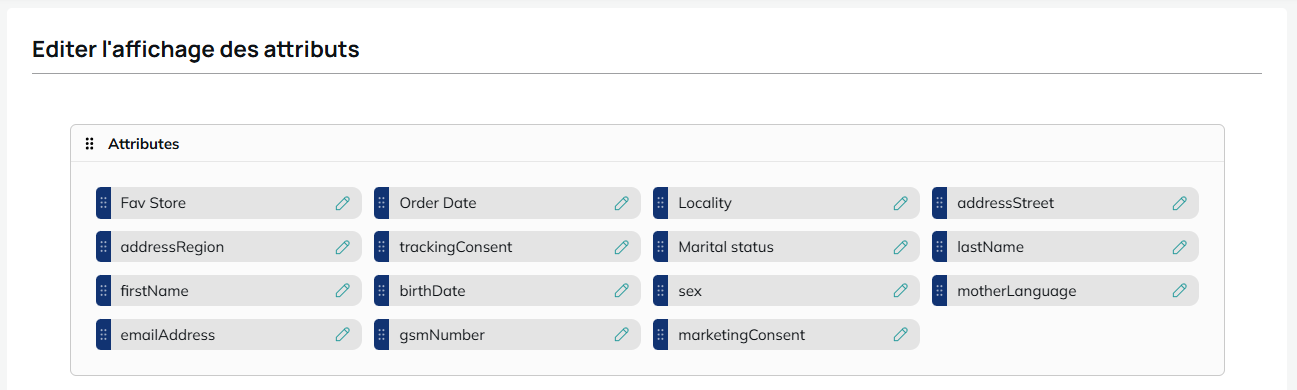Click the addressRegion drag handle
The width and height of the screenshot is (1297, 390).
click(x=103, y=247)
